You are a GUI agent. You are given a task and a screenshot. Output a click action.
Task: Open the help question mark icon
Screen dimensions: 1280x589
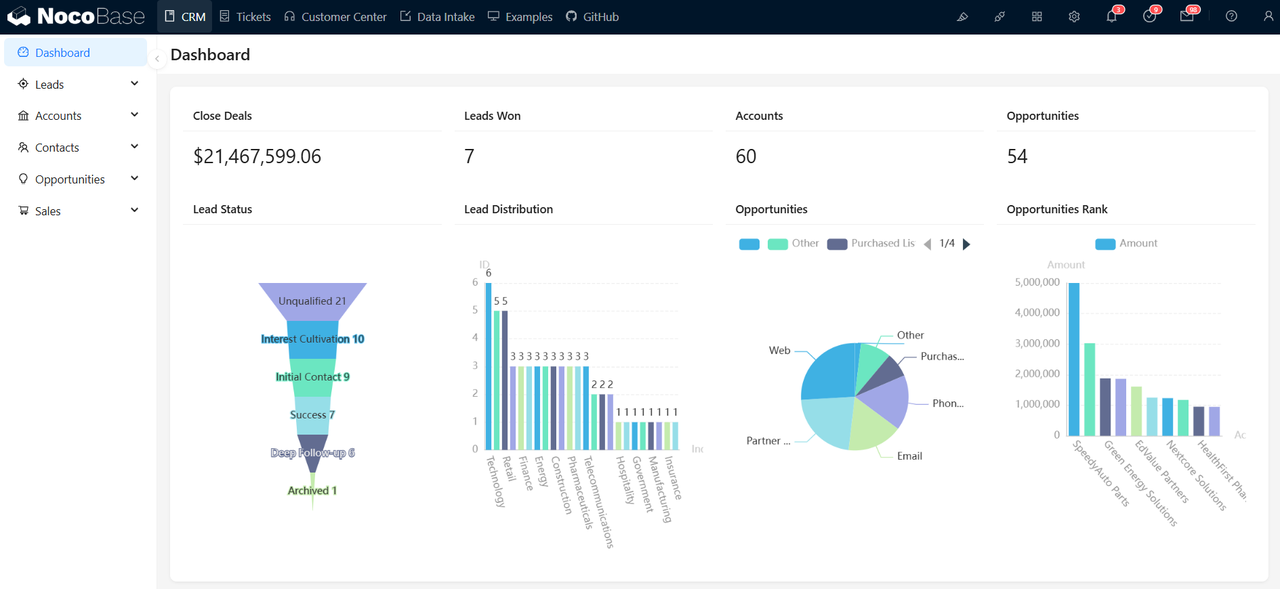pos(1231,17)
